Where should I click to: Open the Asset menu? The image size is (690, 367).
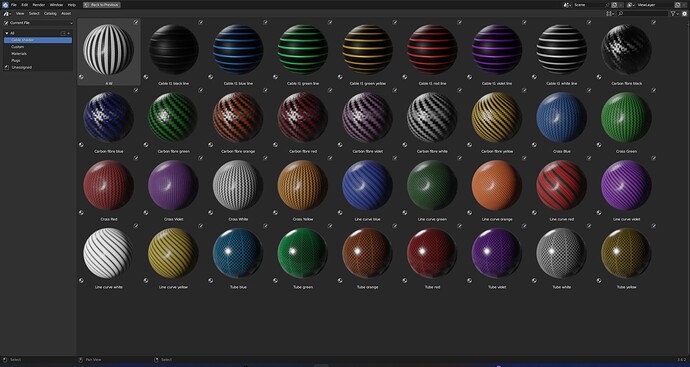point(66,14)
